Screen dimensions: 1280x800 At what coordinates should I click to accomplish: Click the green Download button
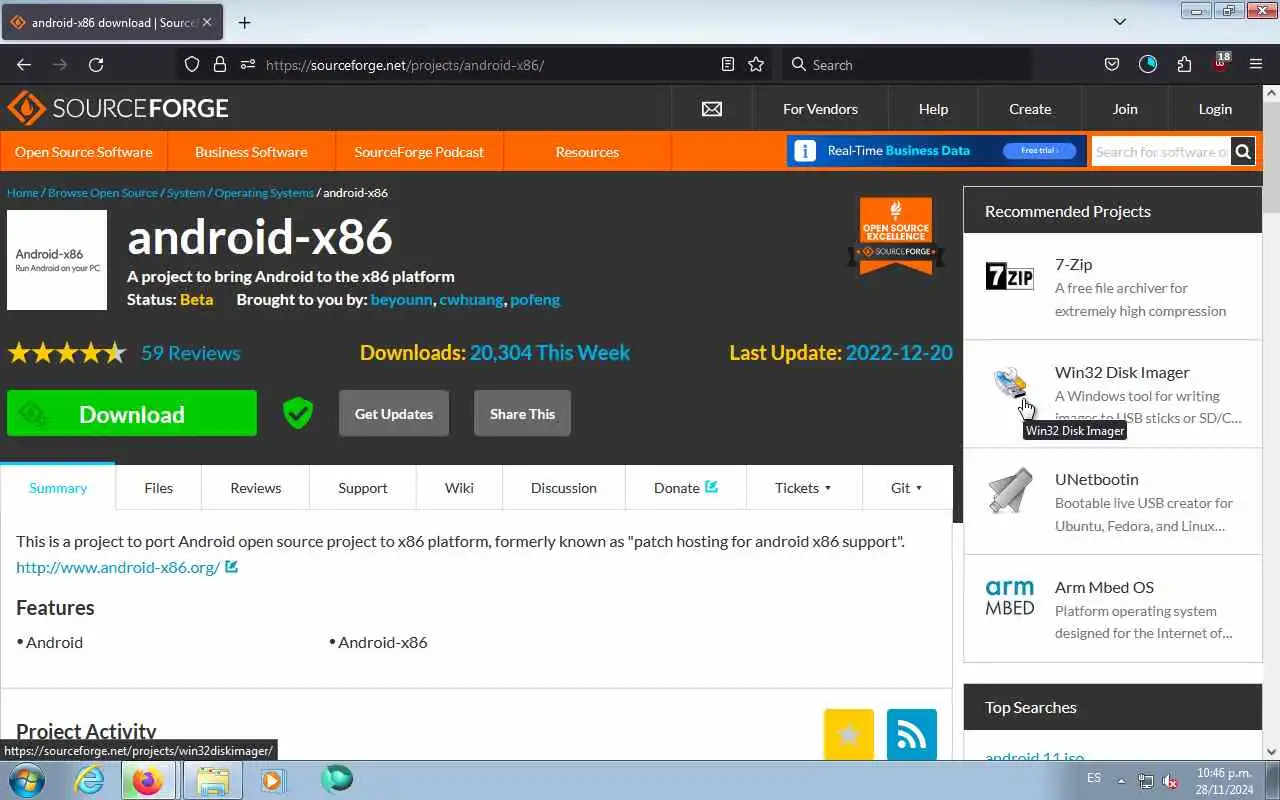[x=132, y=414]
